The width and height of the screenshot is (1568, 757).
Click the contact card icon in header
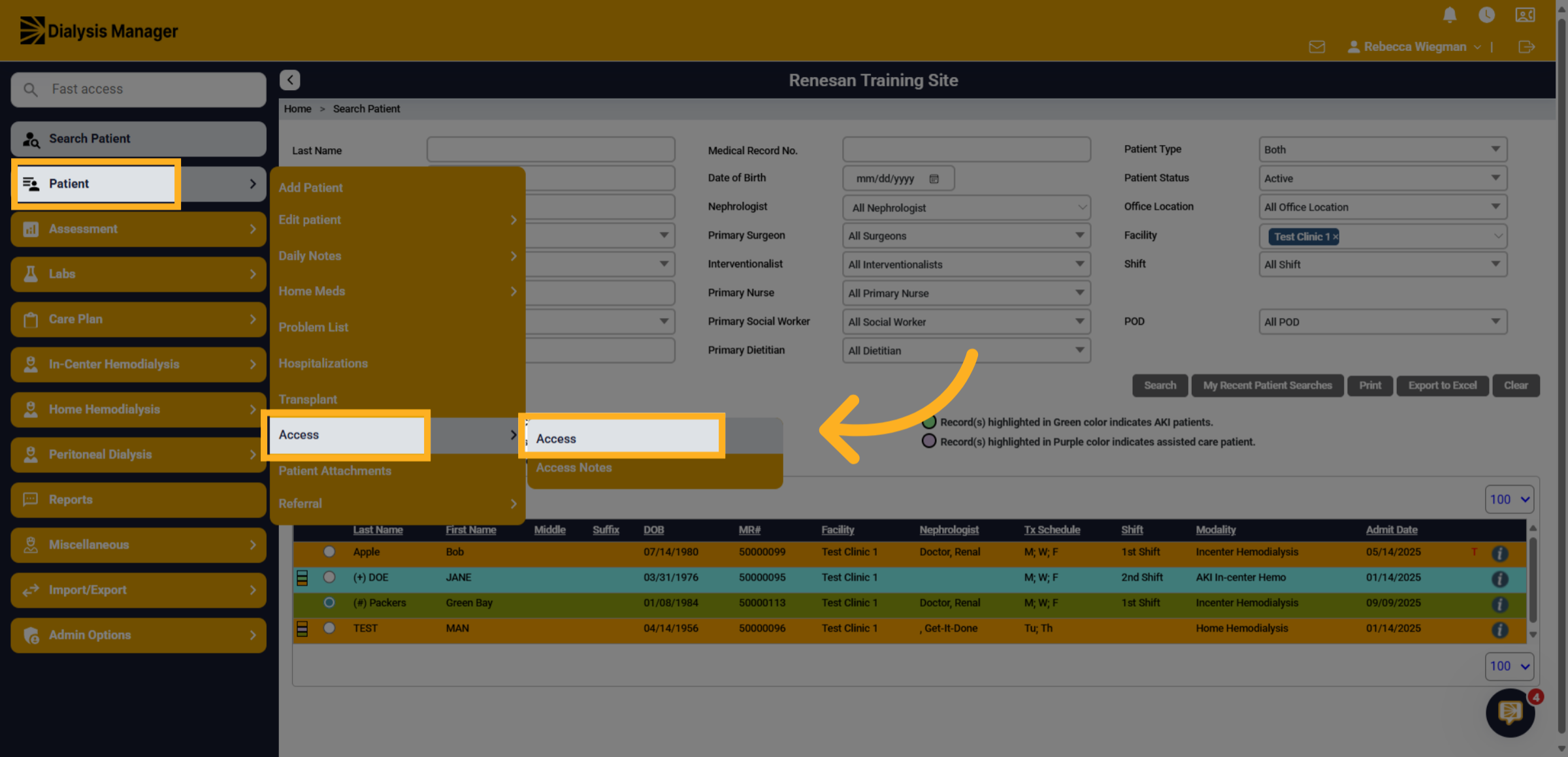click(x=1525, y=15)
